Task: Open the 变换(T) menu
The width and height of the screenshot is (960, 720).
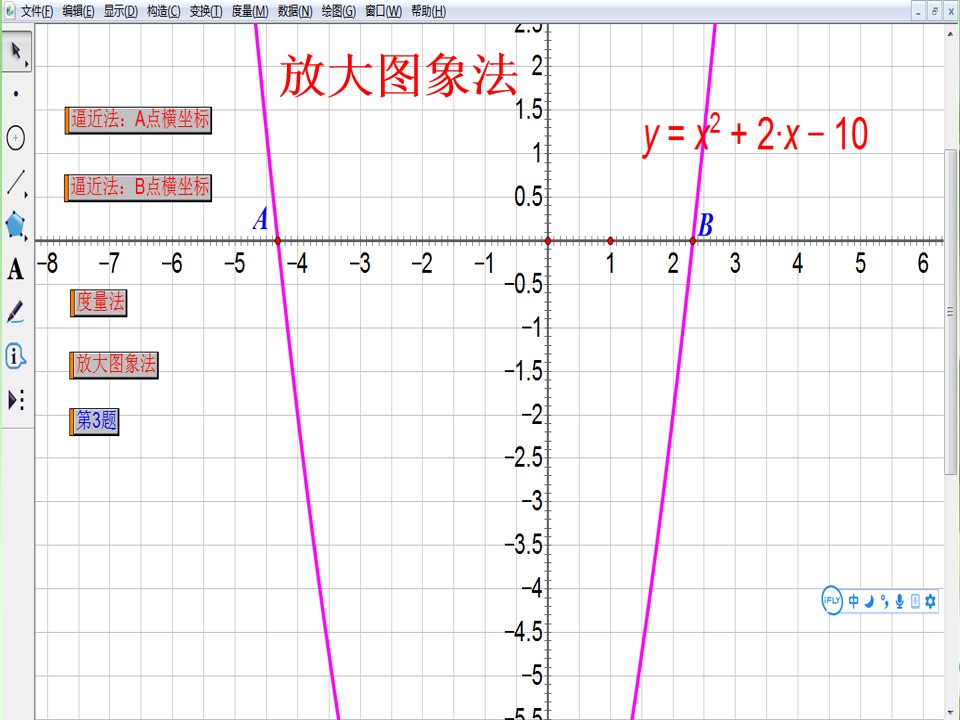Action: point(206,11)
